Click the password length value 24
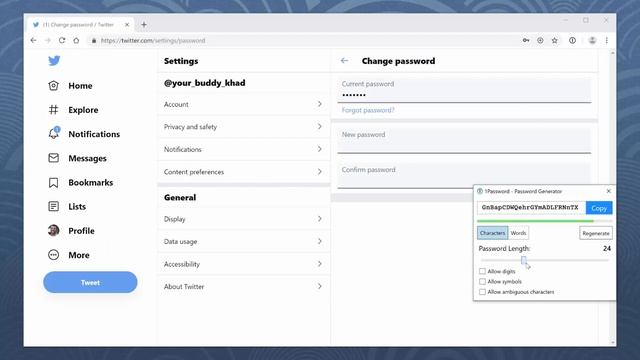640x360 pixels. 607,248
